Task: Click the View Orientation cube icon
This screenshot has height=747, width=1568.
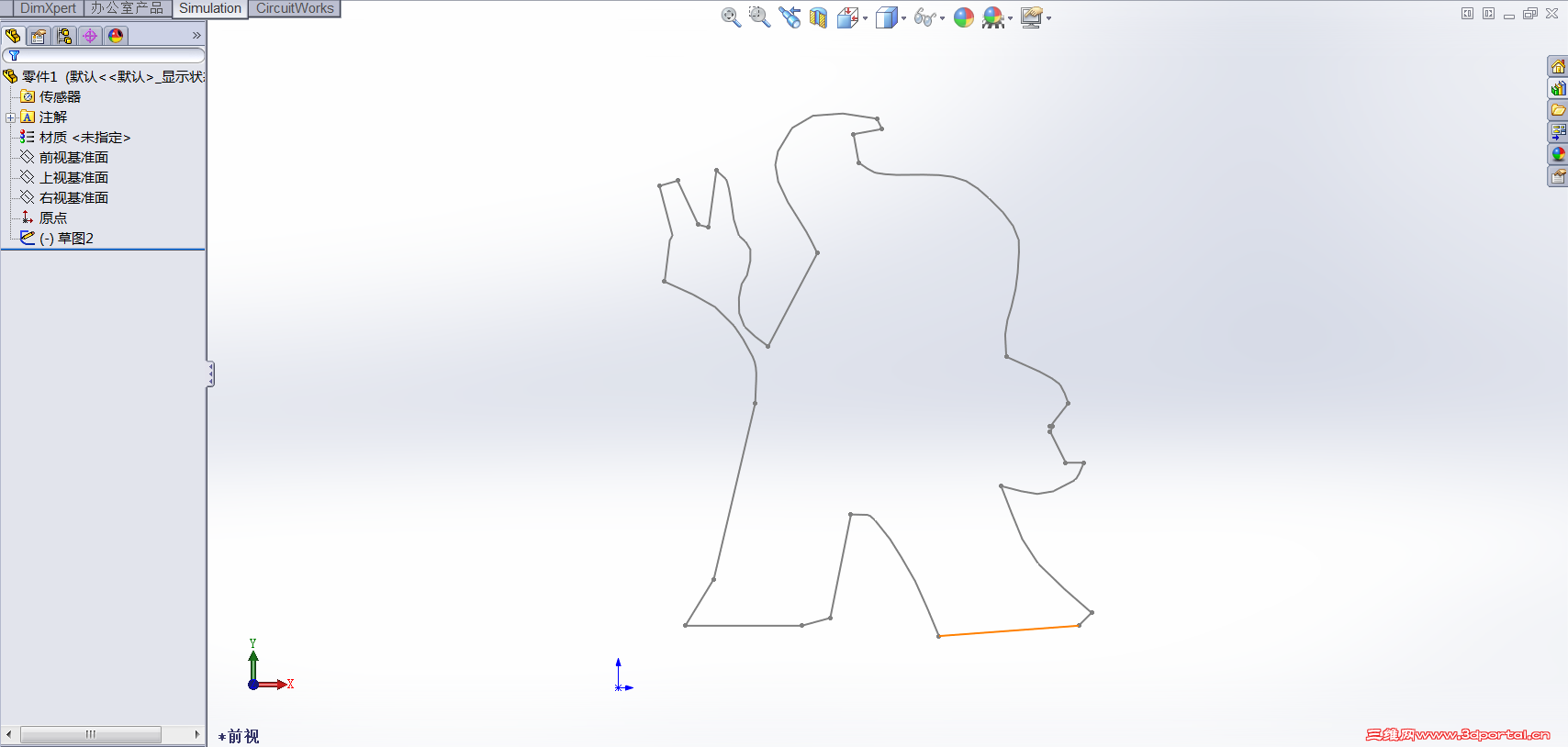Action: click(847, 17)
